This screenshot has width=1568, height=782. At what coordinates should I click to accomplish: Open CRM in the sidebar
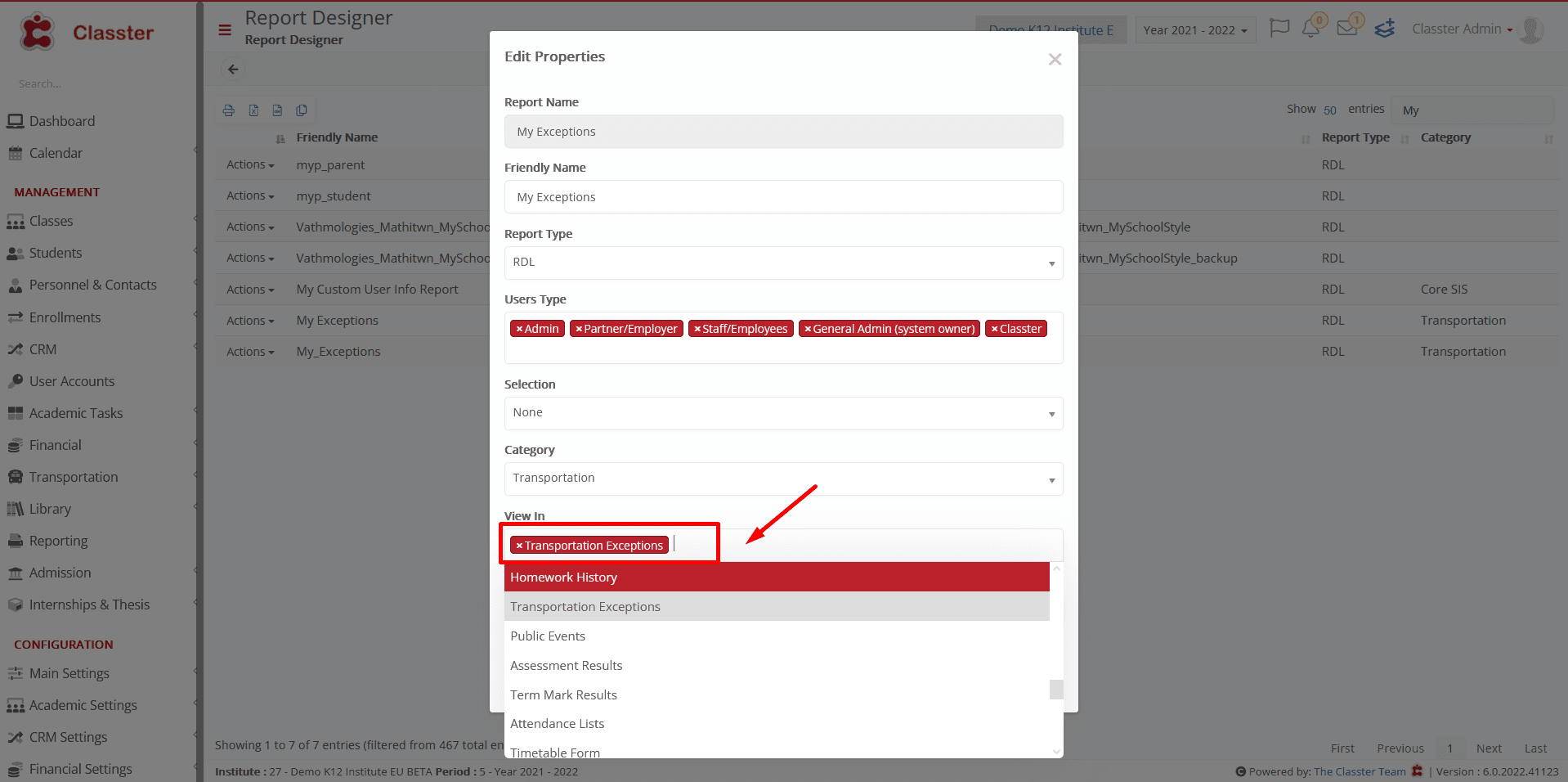click(x=43, y=349)
